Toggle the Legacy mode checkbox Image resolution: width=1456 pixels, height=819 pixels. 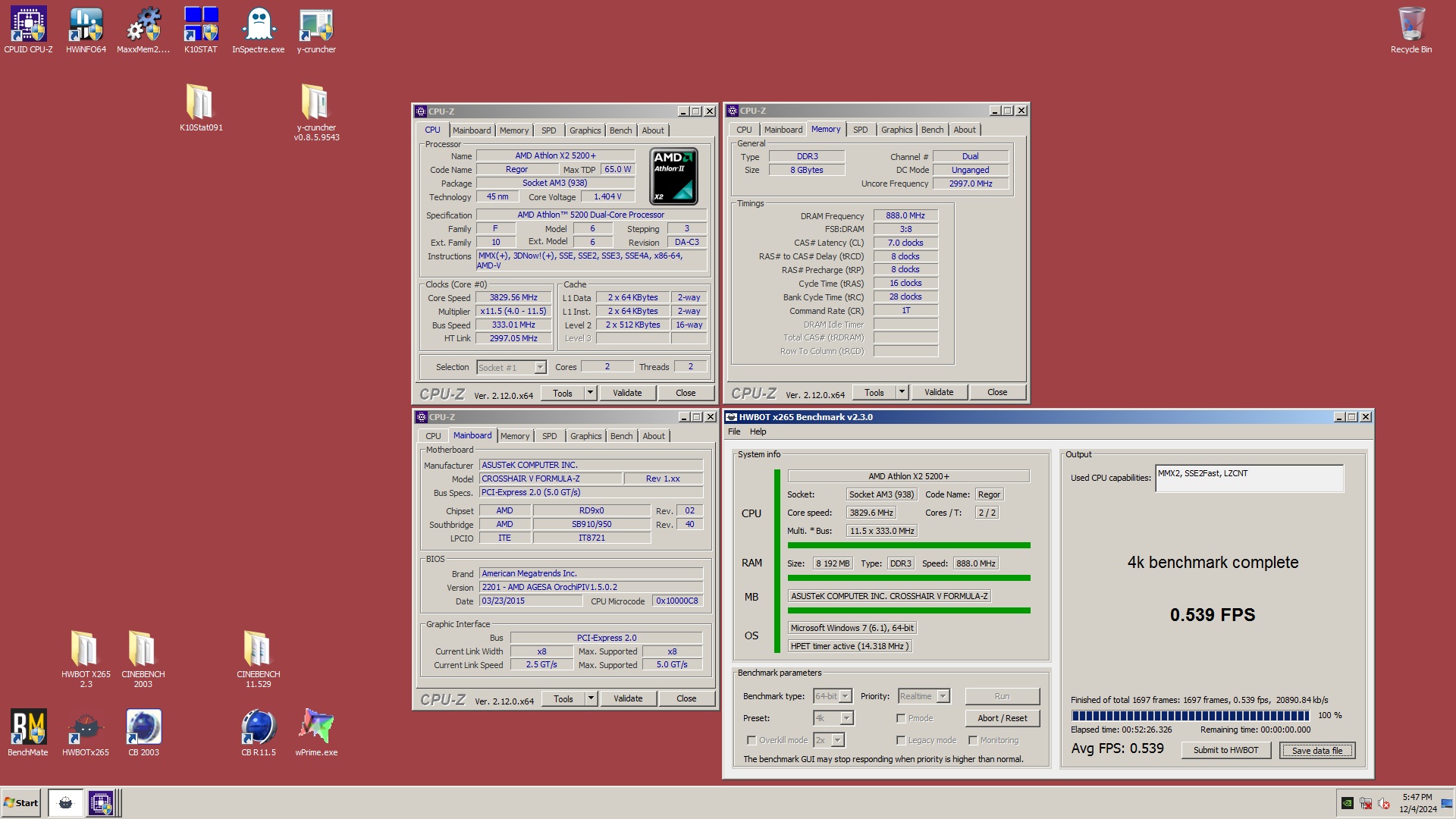coord(901,740)
